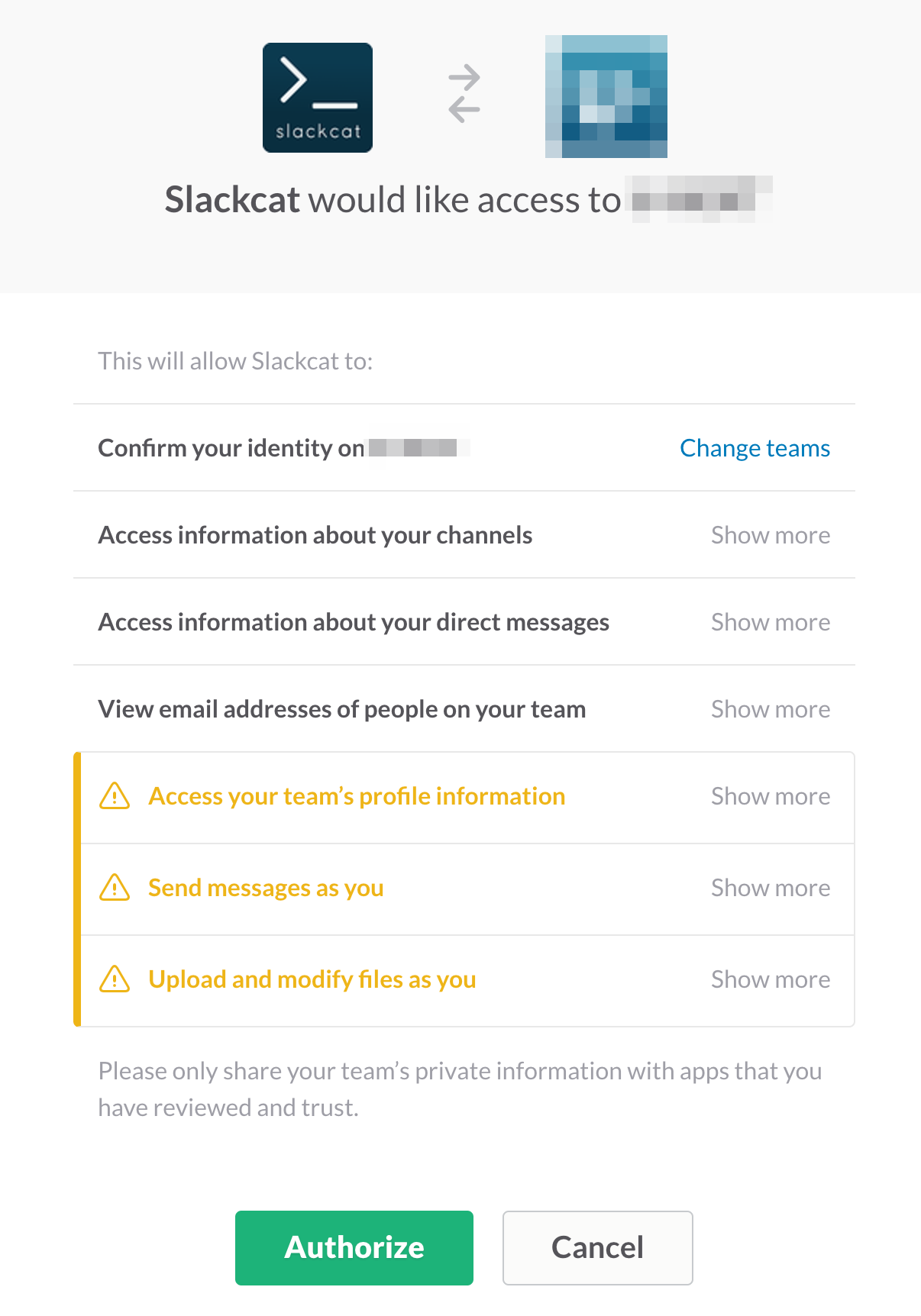Viewport: 921px width, 1316px height.
Task: Expand Show more for email addresses
Action: click(771, 709)
